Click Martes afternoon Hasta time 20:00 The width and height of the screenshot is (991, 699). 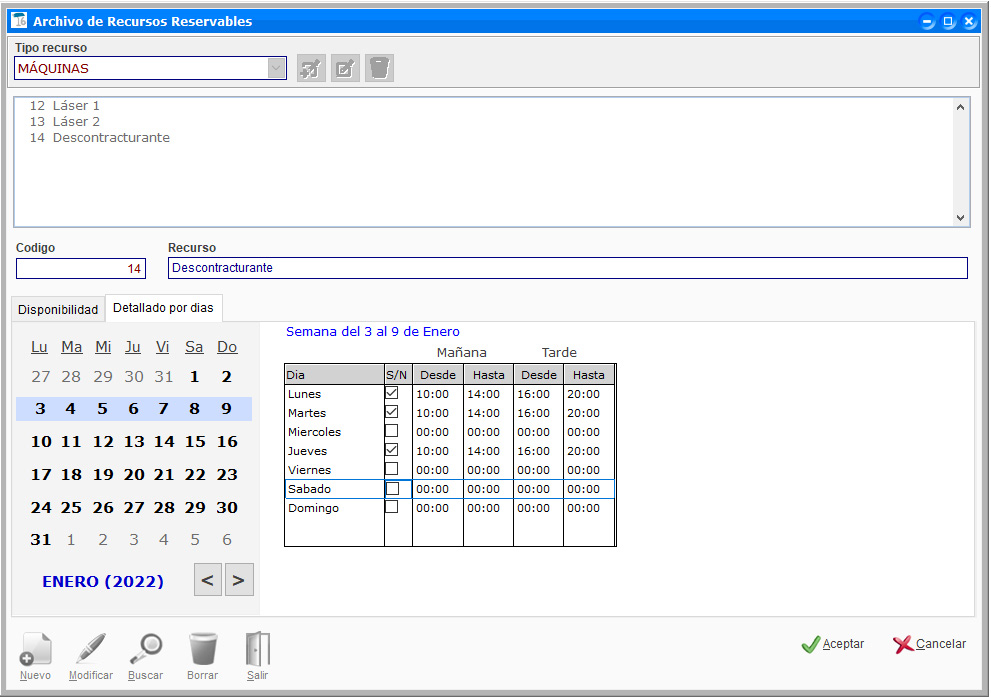click(x=583, y=413)
